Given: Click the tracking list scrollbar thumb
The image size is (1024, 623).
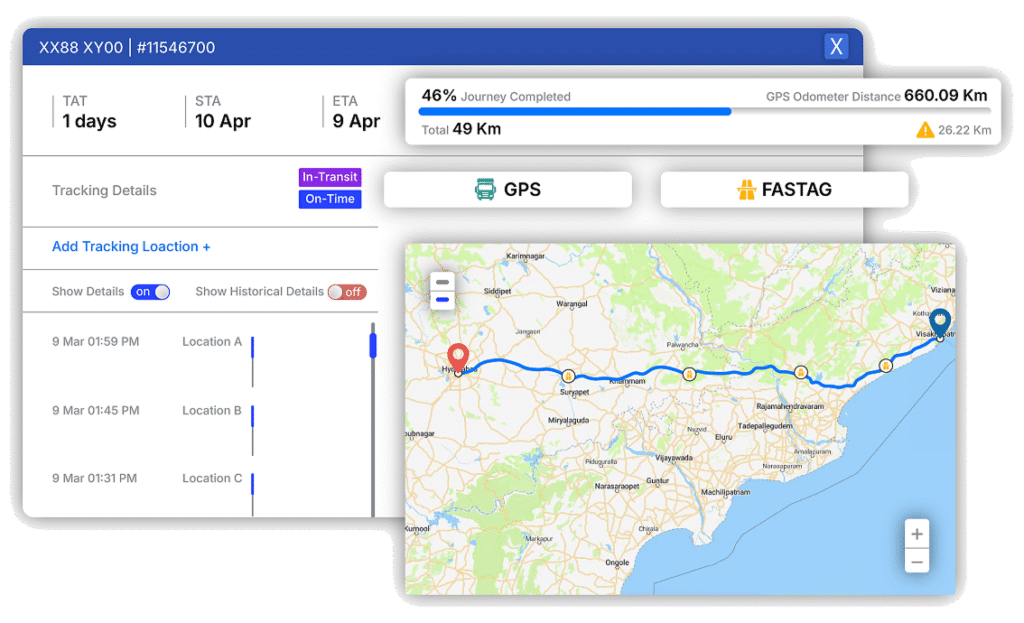Looking at the screenshot, I should pyautogui.click(x=373, y=345).
